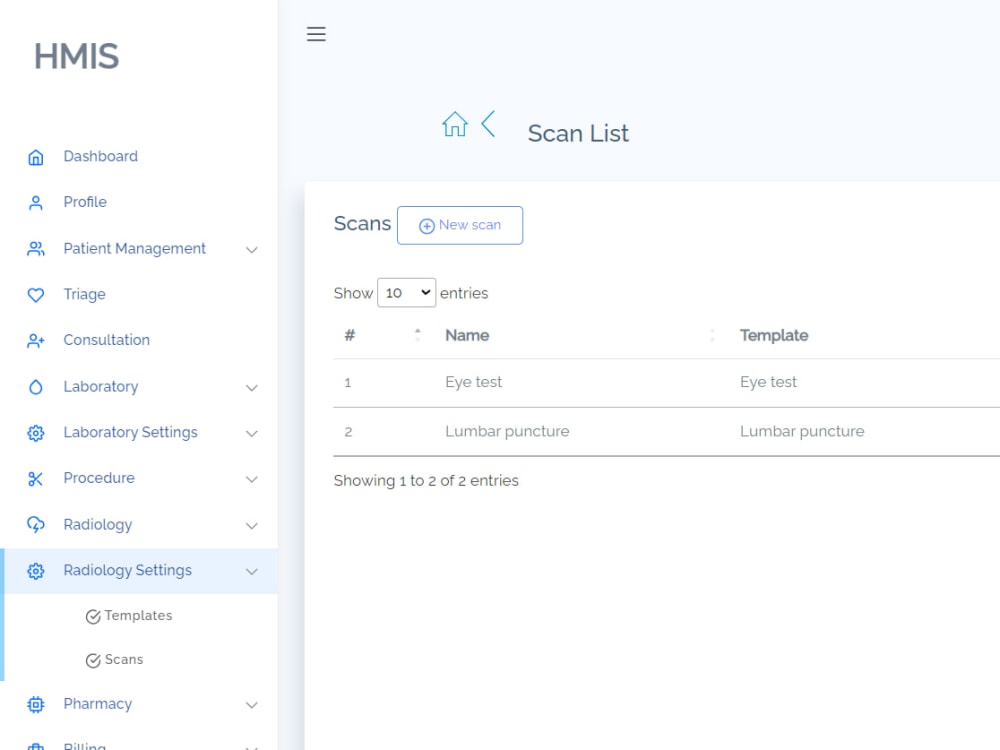Click the Radiology cloud-lightning icon
Screen dimensions: 1000x750
[x=36, y=525]
